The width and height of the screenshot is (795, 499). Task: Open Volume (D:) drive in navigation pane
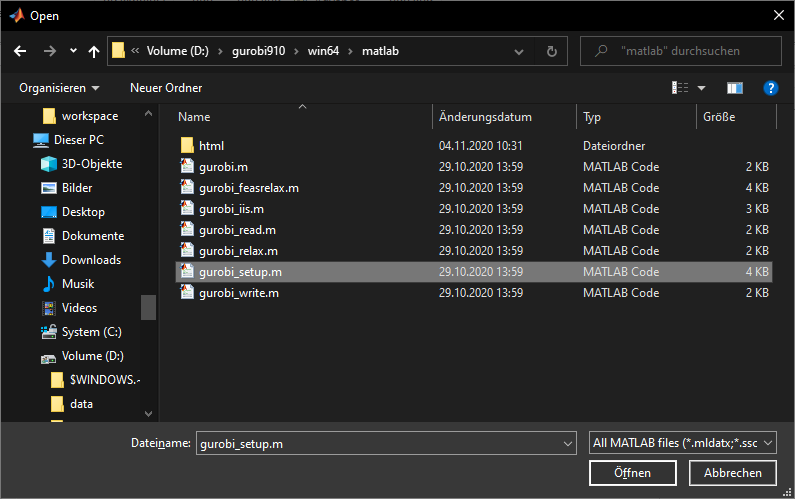[92, 356]
